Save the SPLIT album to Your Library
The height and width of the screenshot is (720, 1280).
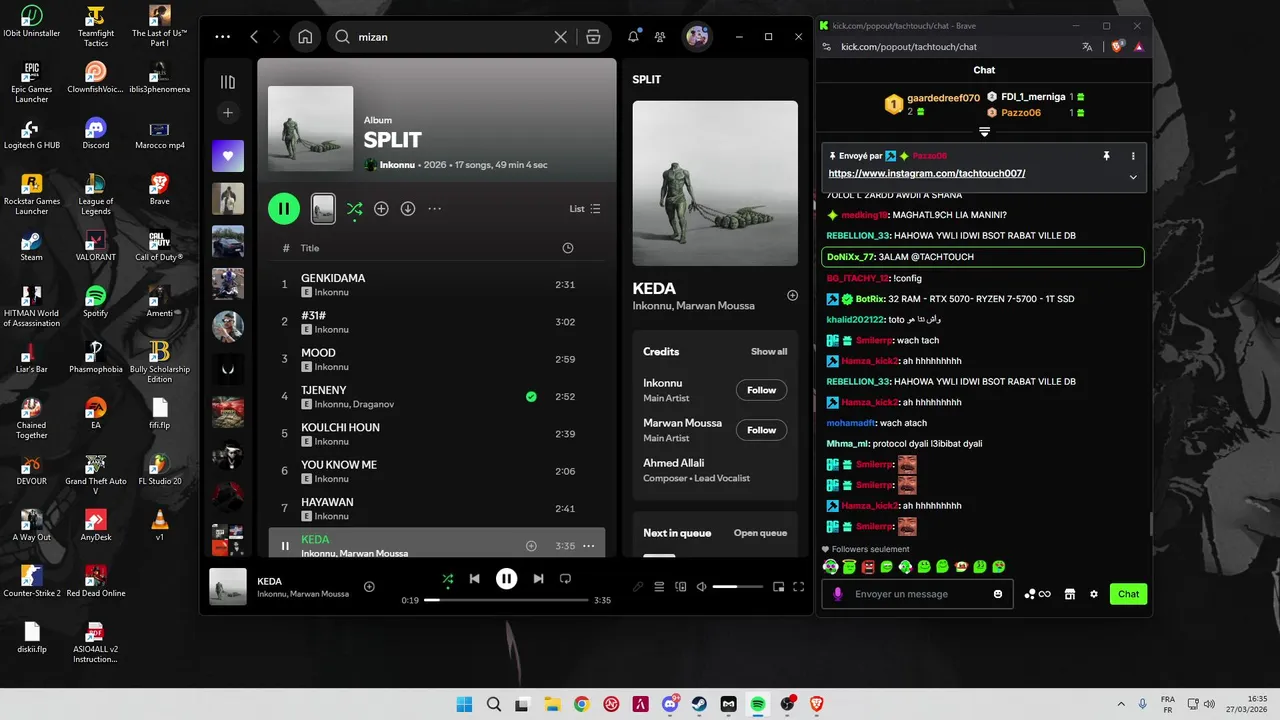point(381,209)
